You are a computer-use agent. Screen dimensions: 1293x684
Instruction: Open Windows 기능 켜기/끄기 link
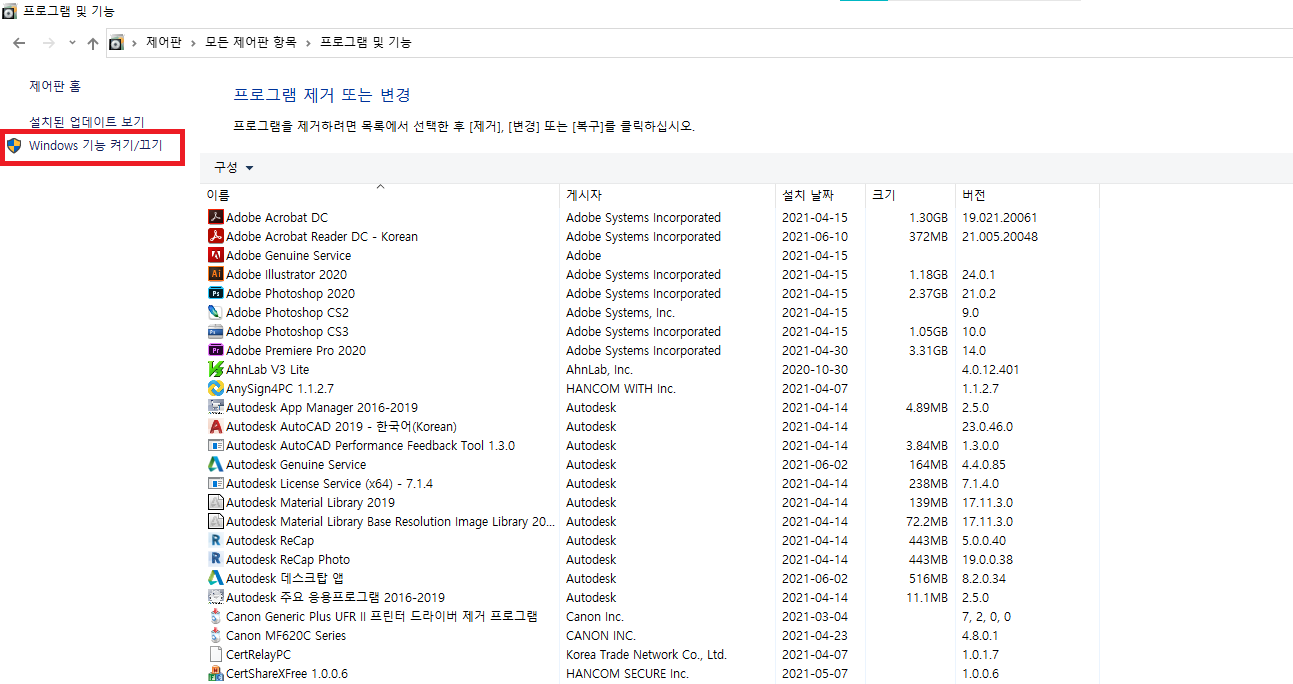click(95, 146)
